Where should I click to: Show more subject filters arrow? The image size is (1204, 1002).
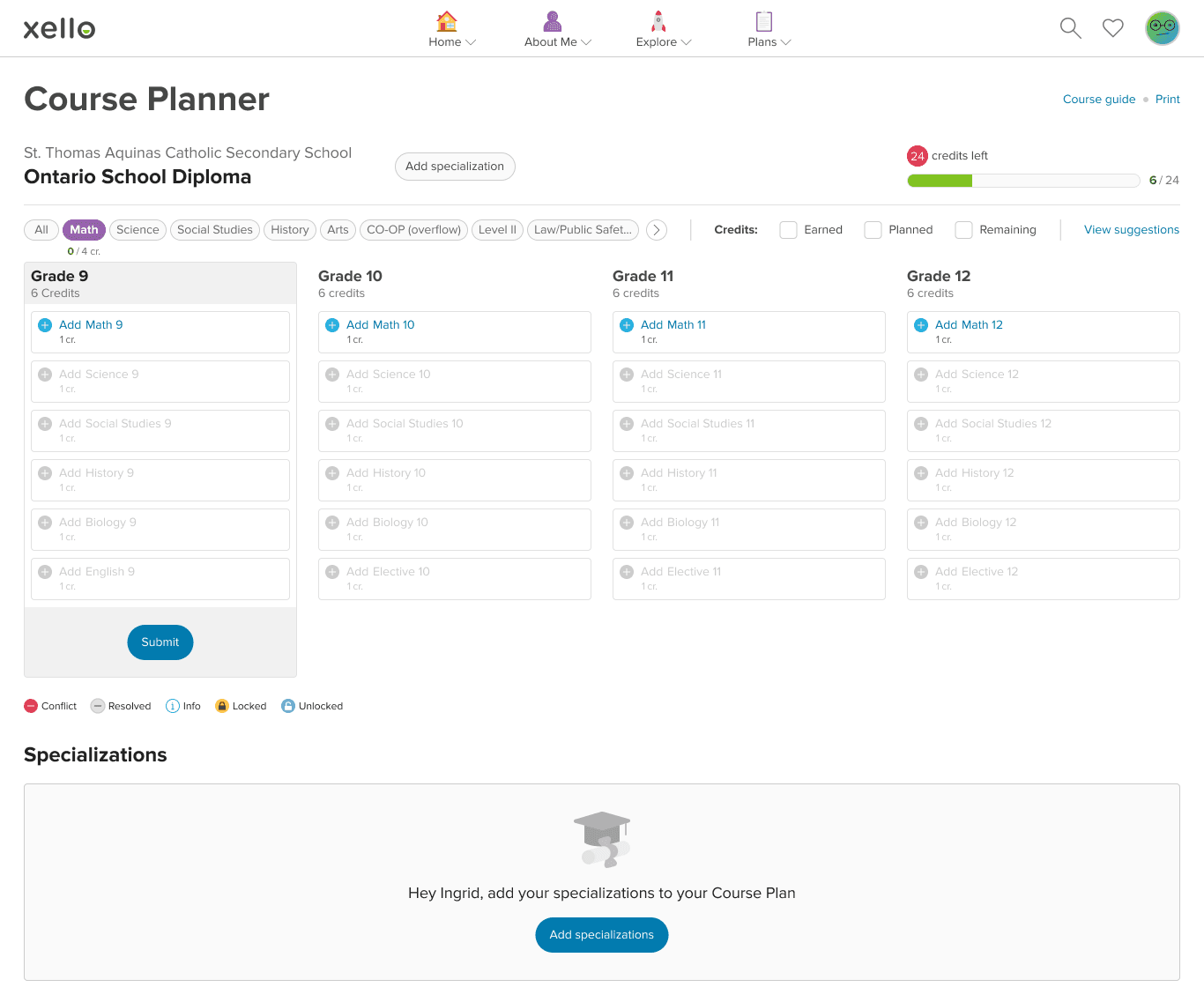click(657, 230)
